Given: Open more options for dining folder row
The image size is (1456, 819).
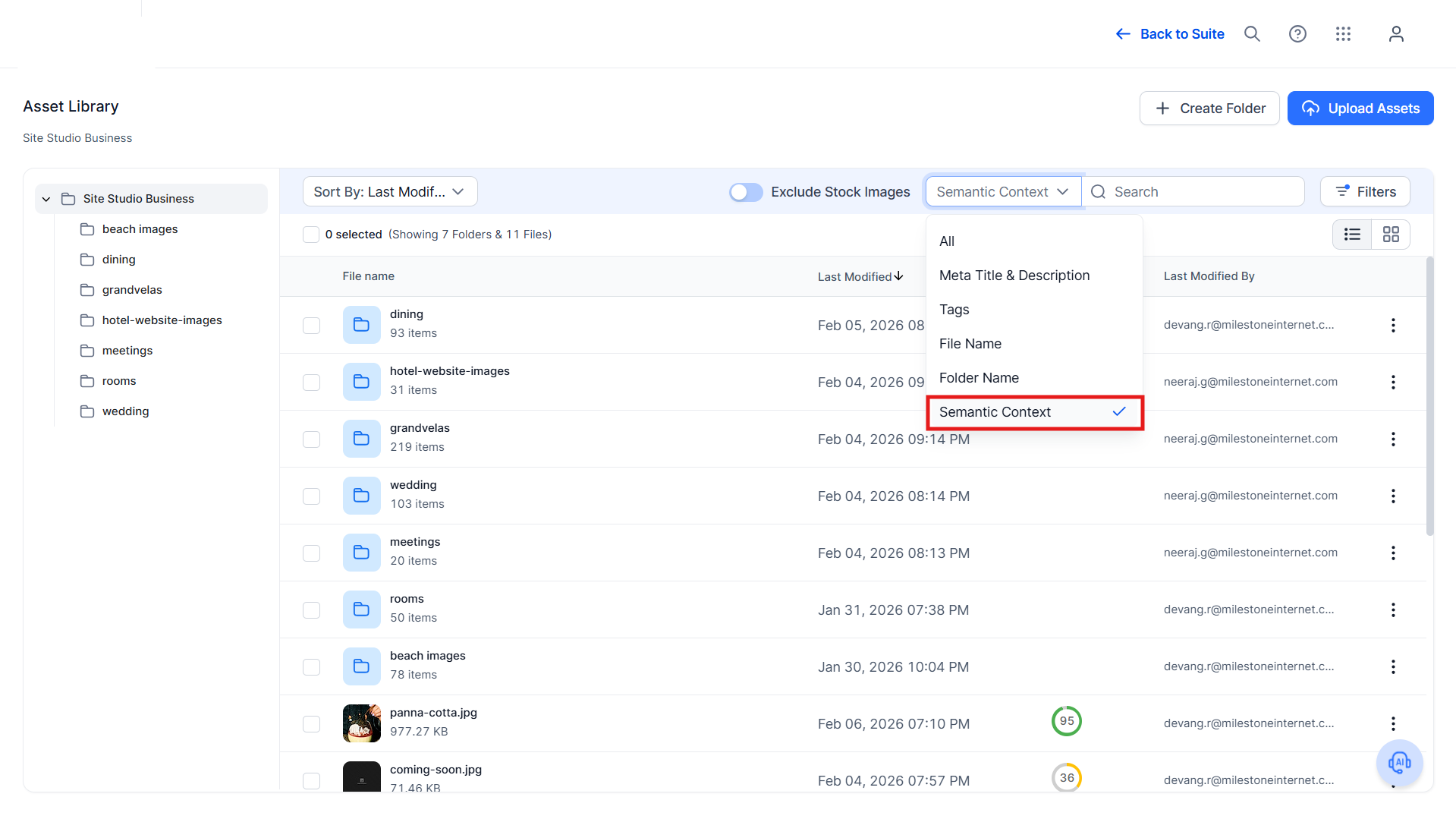Looking at the screenshot, I should click(x=1393, y=325).
